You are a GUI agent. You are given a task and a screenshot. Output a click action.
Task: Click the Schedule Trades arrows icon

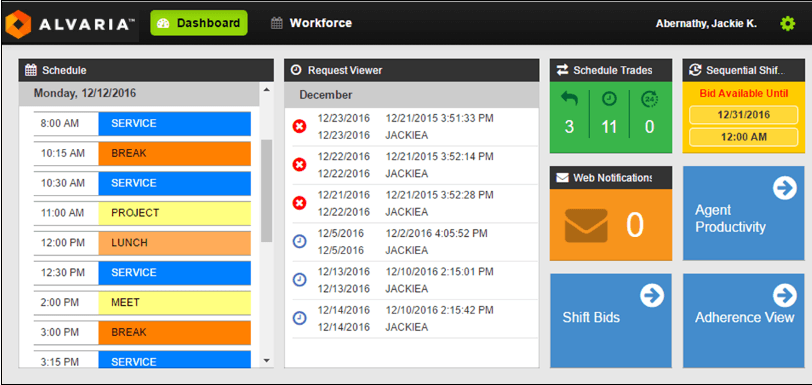[562, 70]
